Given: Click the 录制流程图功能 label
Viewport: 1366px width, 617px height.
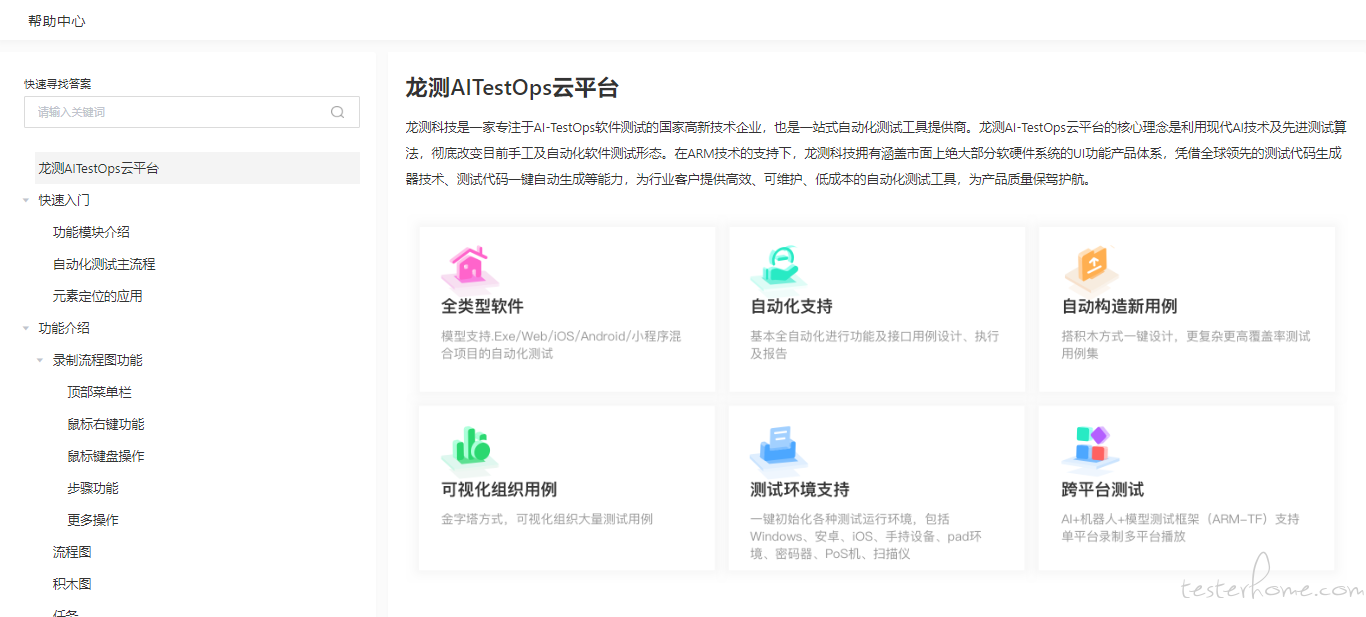Looking at the screenshot, I should pyautogui.click(x=98, y=360).
